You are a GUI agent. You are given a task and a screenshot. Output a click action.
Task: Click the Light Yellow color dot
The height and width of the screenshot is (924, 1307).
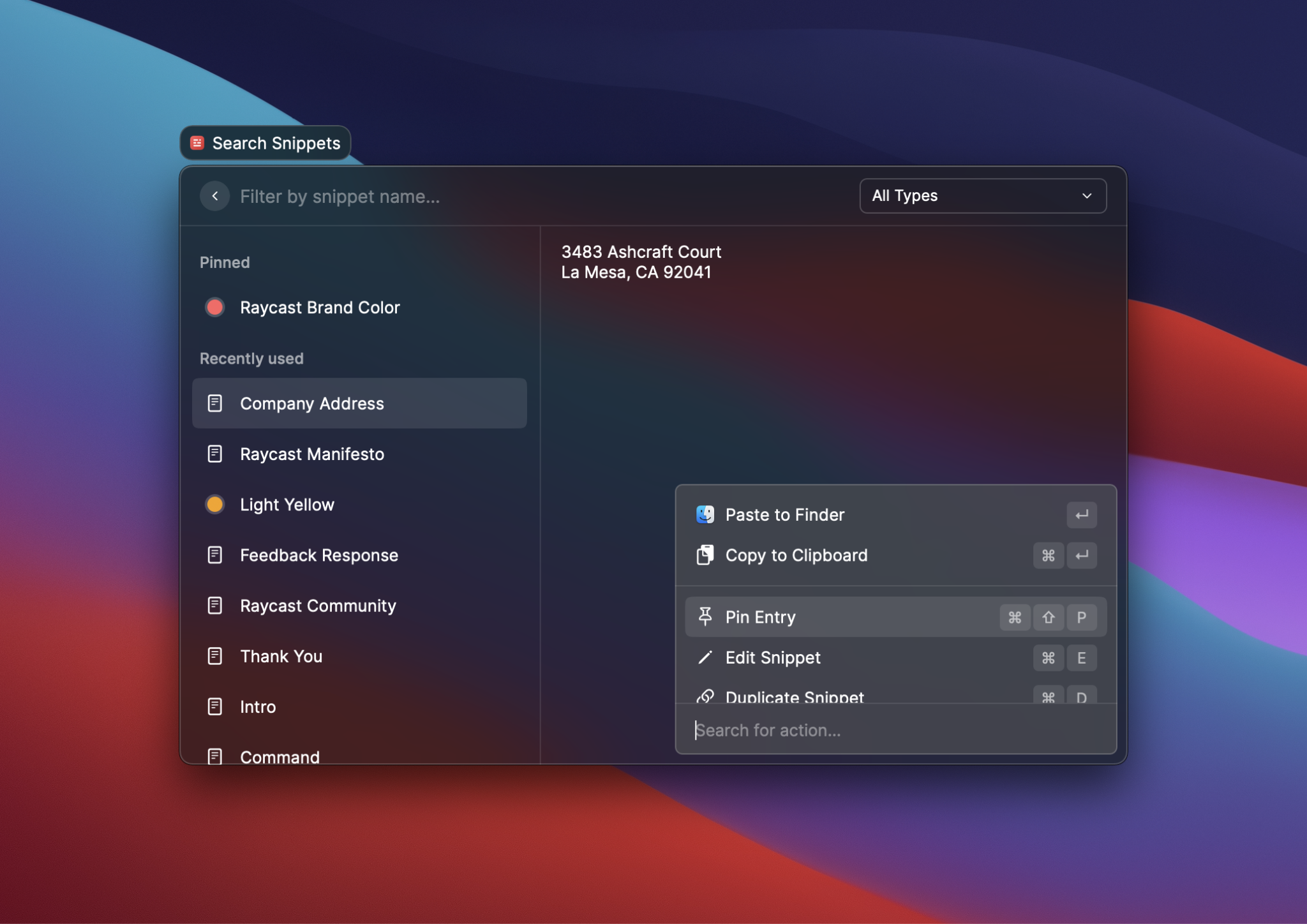click(x=215, y=504)
